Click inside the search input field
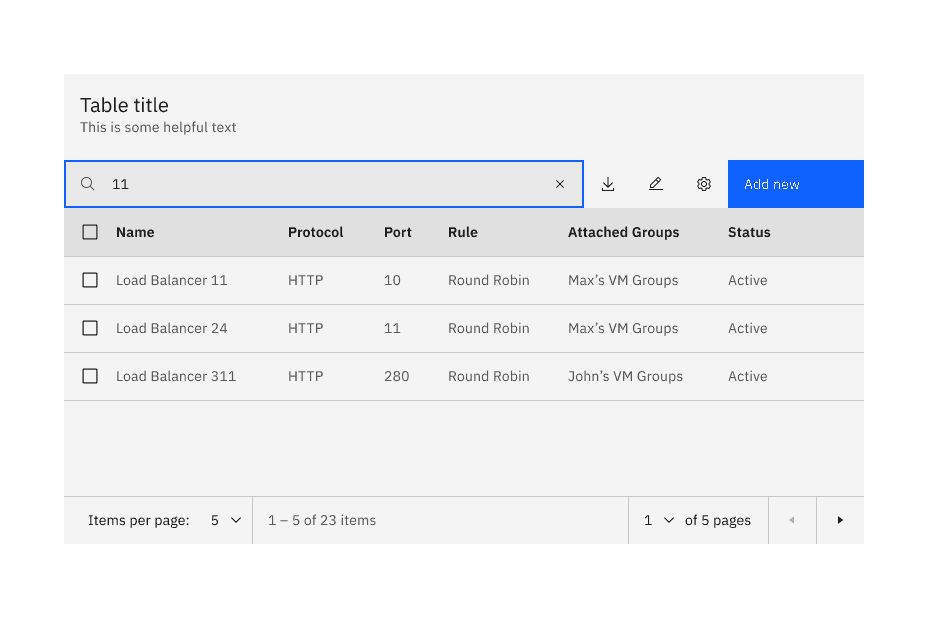 coord(300,184)
